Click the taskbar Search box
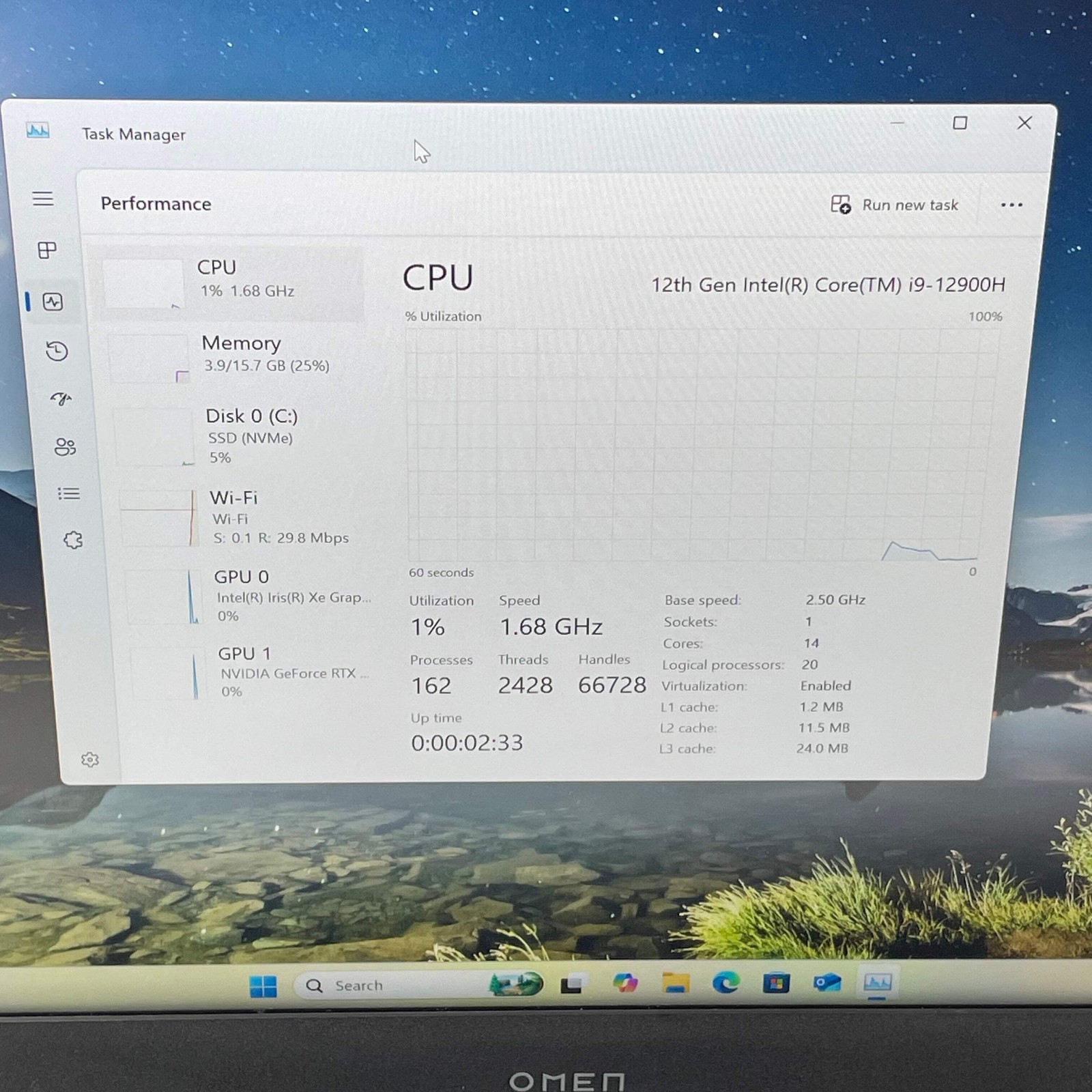The width and height of the screenshot is (1092, 1092). pos(418,985)
